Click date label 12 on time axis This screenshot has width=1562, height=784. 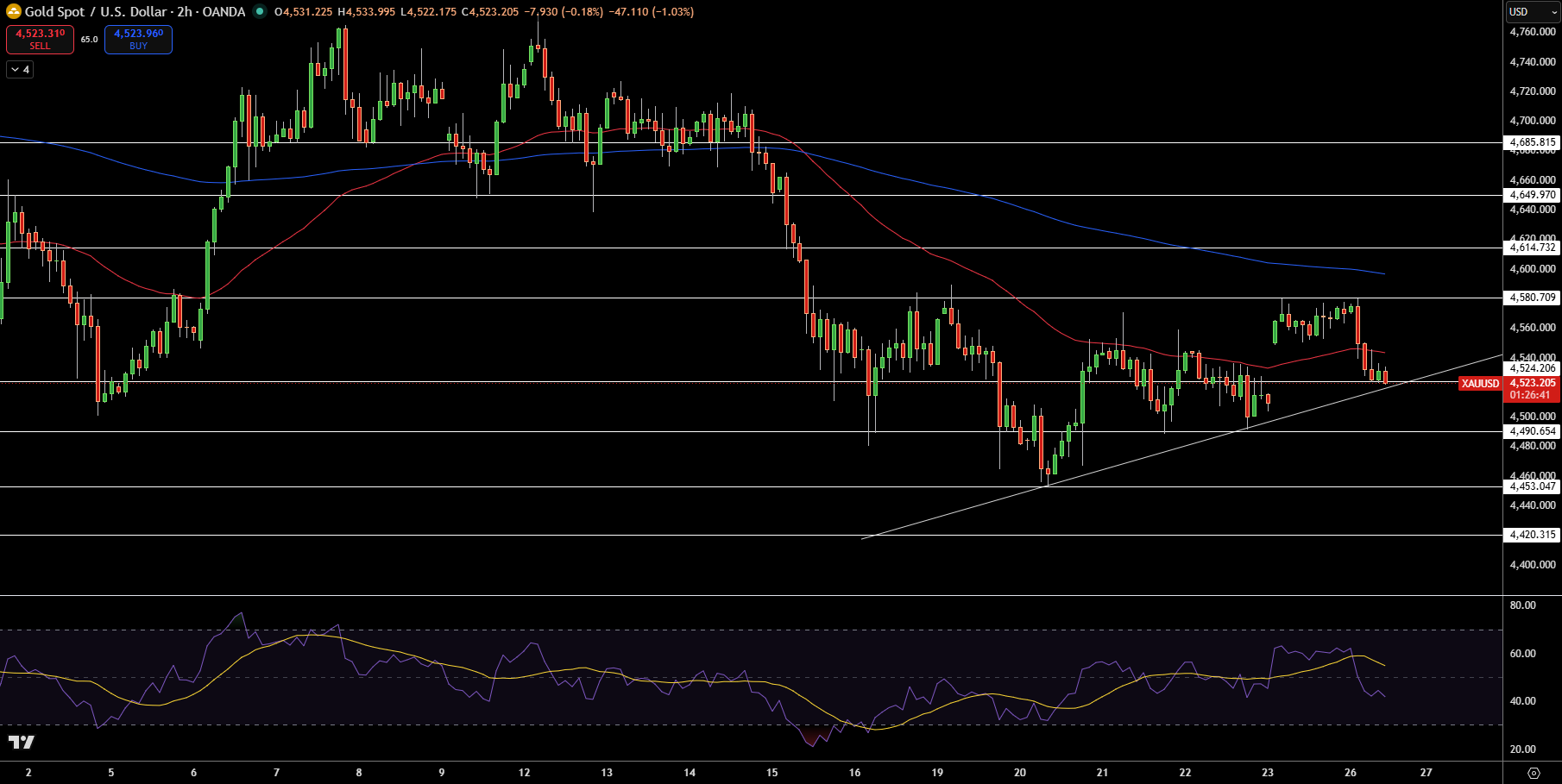[x=524, y=773]
